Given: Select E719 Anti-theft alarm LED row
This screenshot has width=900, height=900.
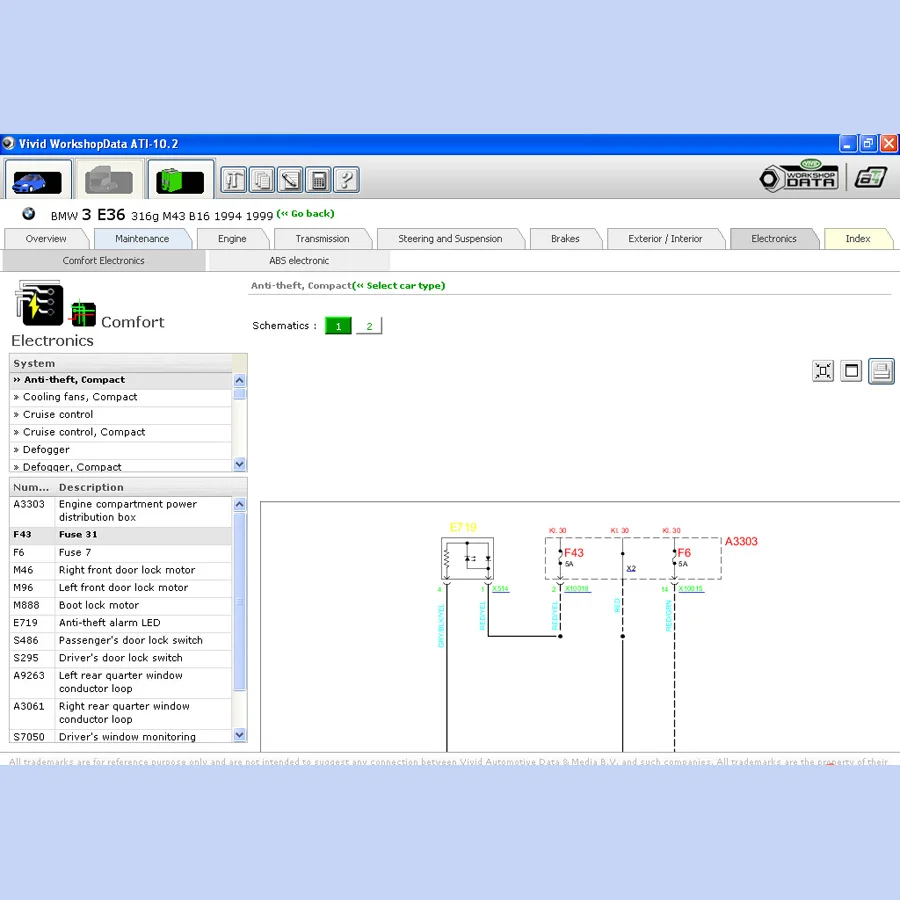Looking at the screenshot, I should tap(121, 623).
